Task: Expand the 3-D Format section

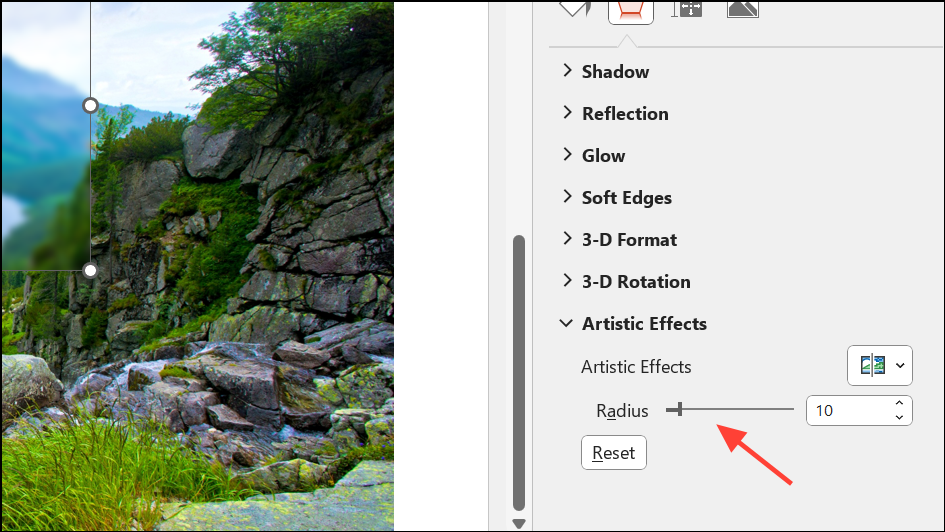Action: pyautogui.click(x=620, y=240)
